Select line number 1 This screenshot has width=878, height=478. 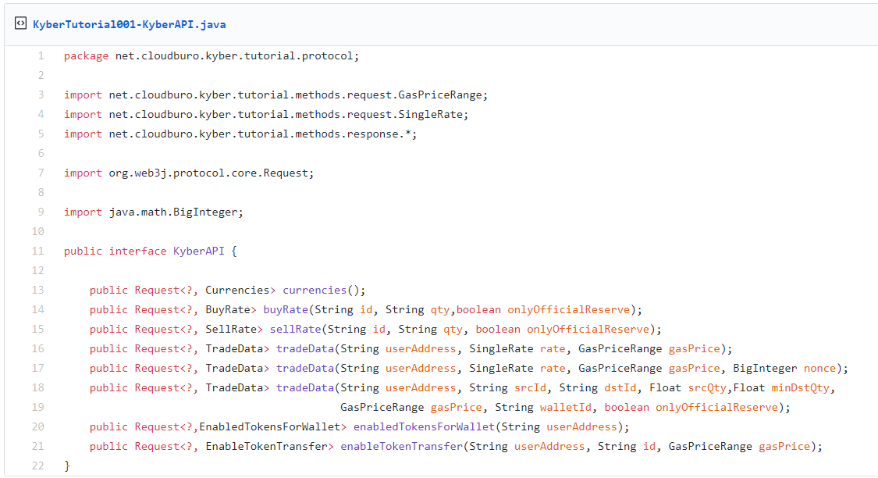tap(40, 56)
